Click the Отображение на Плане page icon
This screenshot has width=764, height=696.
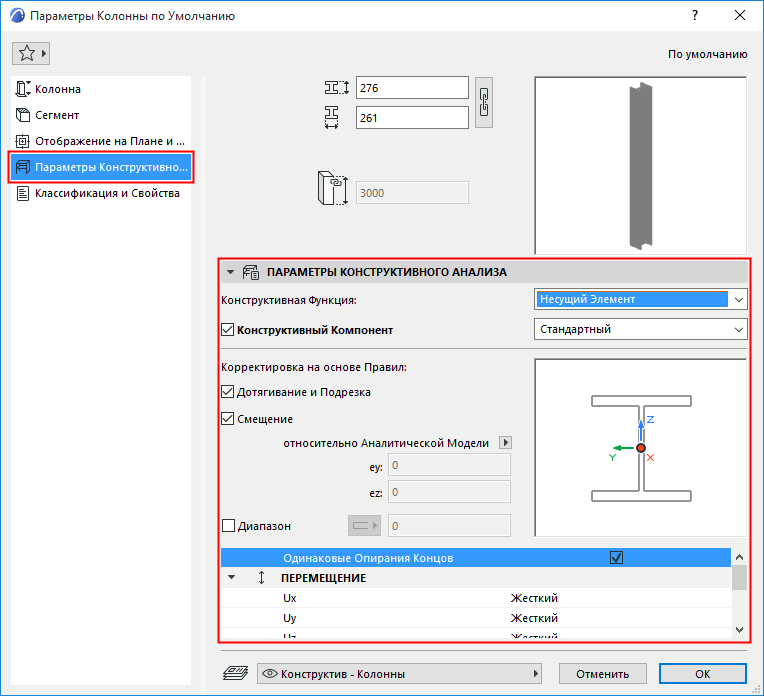(x=22, y=141)
